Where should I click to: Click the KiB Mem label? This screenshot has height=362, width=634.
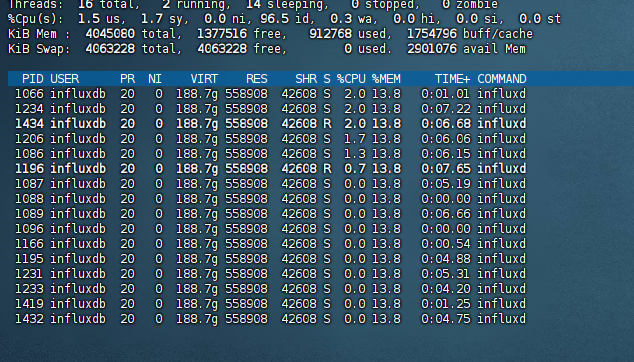39,34
